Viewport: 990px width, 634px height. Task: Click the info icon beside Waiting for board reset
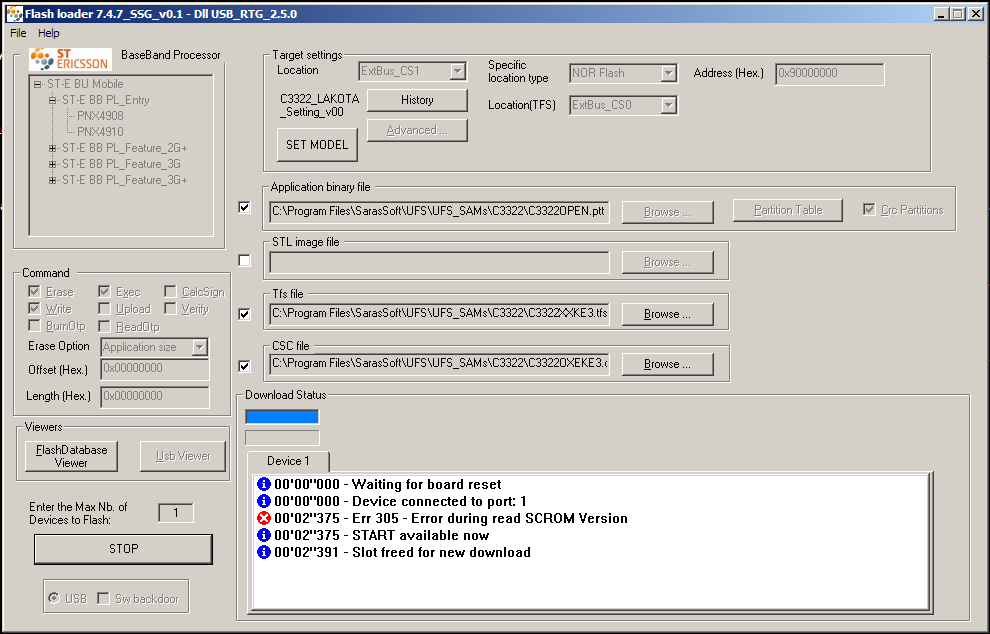click(264, 484)
